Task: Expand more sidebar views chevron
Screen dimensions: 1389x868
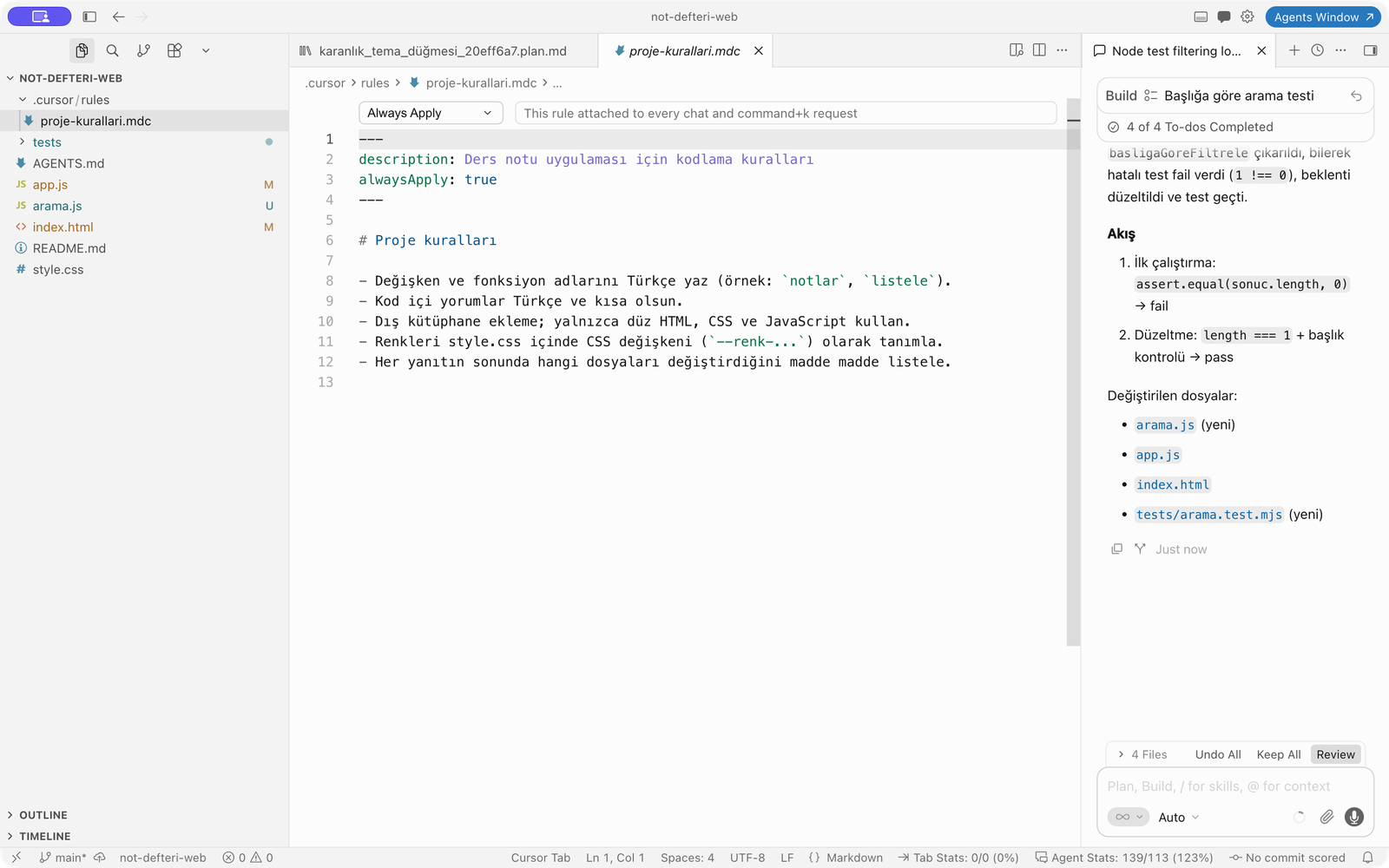Action: pos(206,50)
